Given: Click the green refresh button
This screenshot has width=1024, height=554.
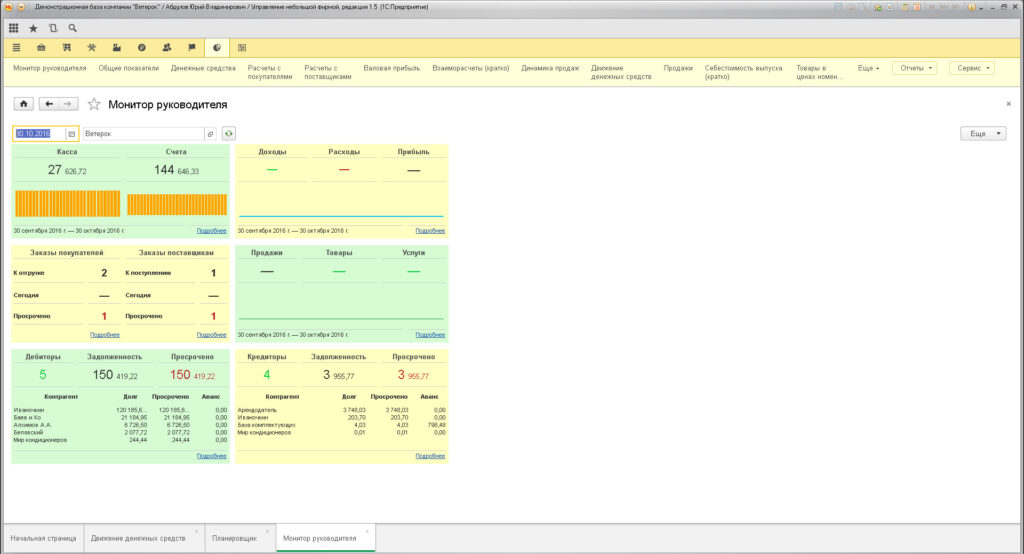Looking at the screenshot, I should pyautogui.click(x=229, y=133).
